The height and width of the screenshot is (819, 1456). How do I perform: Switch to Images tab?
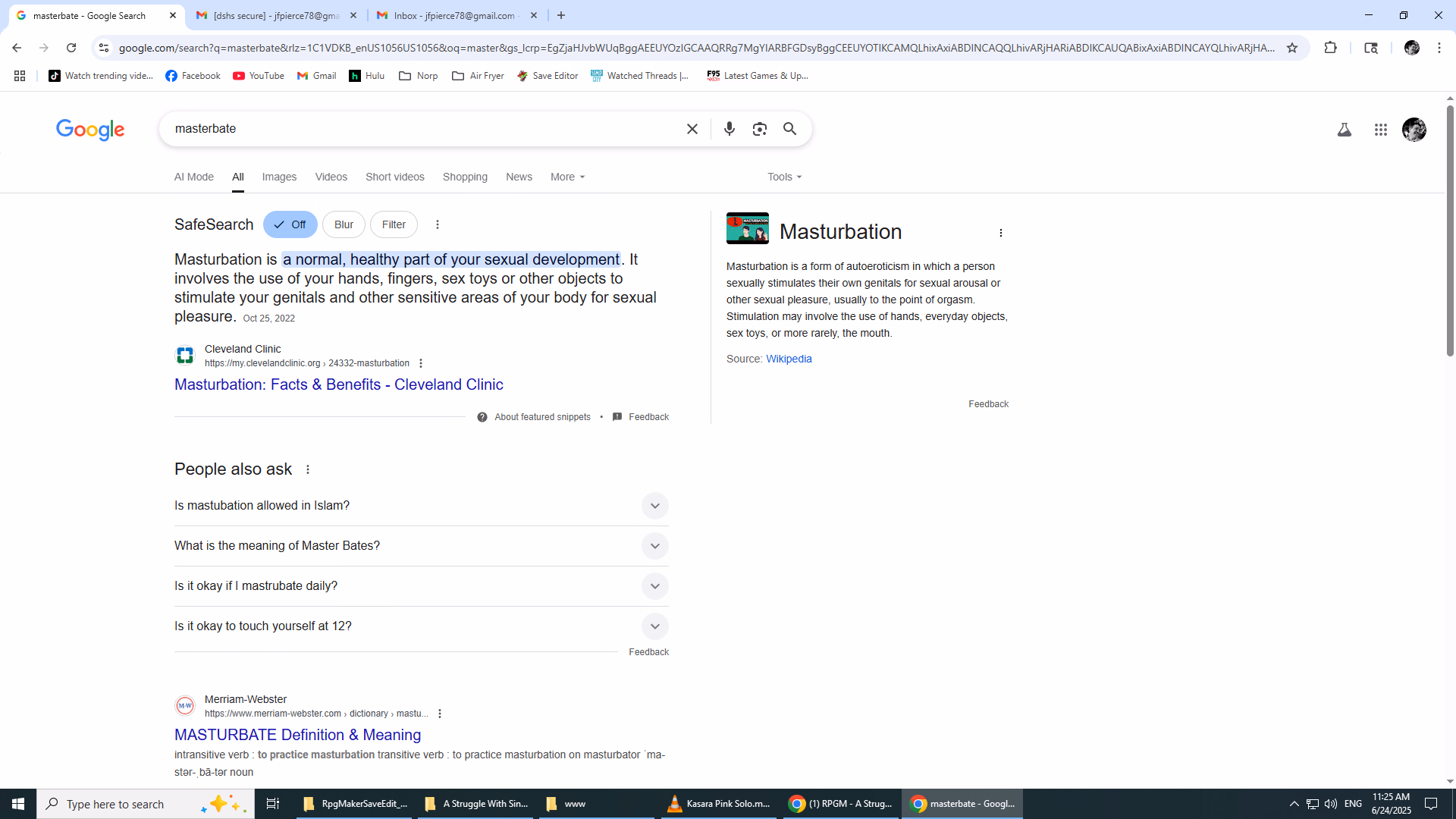[x=279, y=177]
